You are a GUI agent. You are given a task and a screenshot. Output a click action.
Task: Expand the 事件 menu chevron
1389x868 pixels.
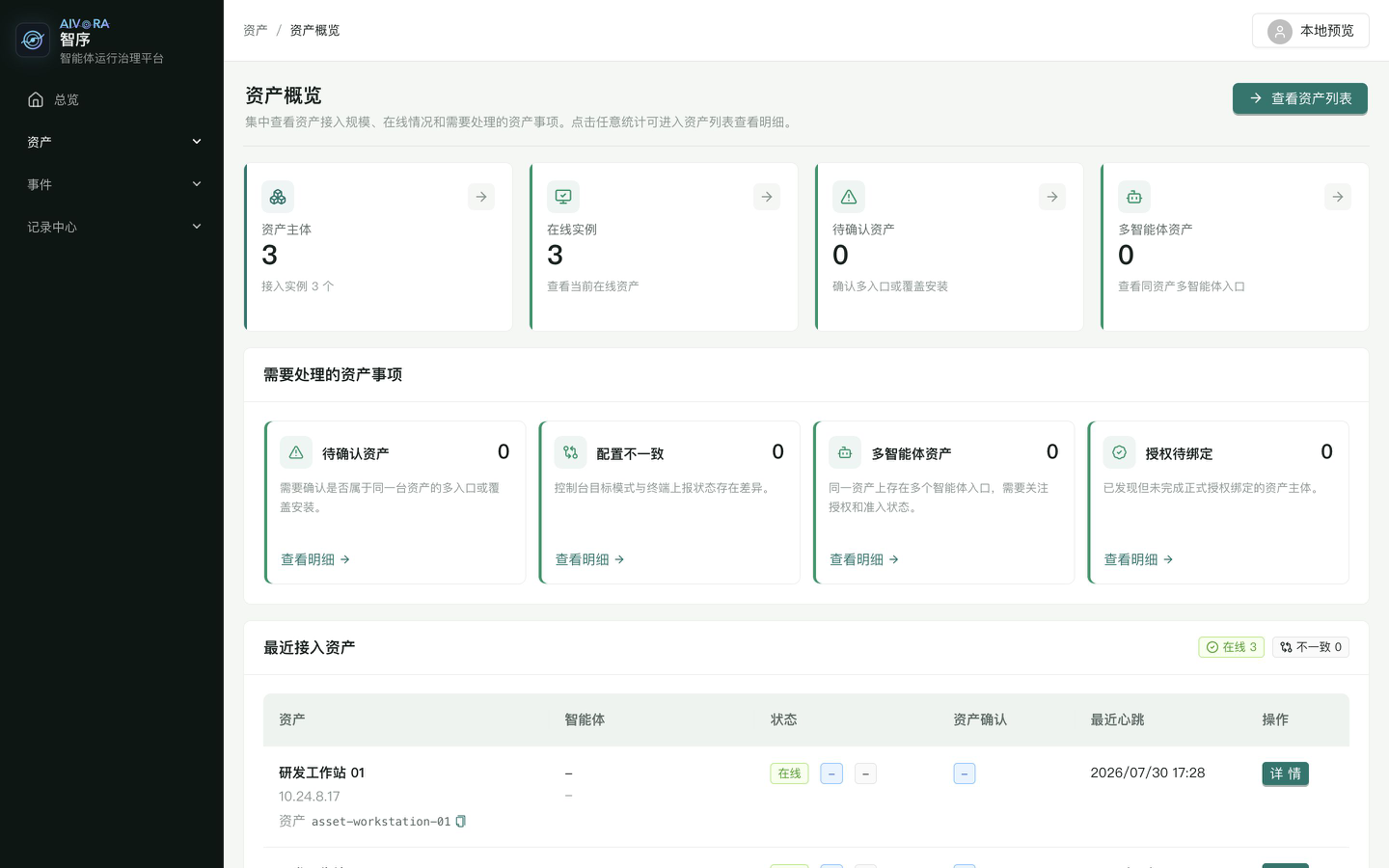tap(197, 184)
